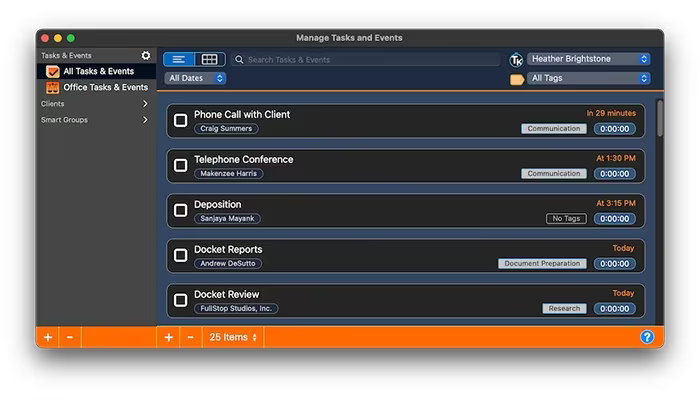700x400 pixels.
Task: Open the help question mark button
Action: point(647,337)
